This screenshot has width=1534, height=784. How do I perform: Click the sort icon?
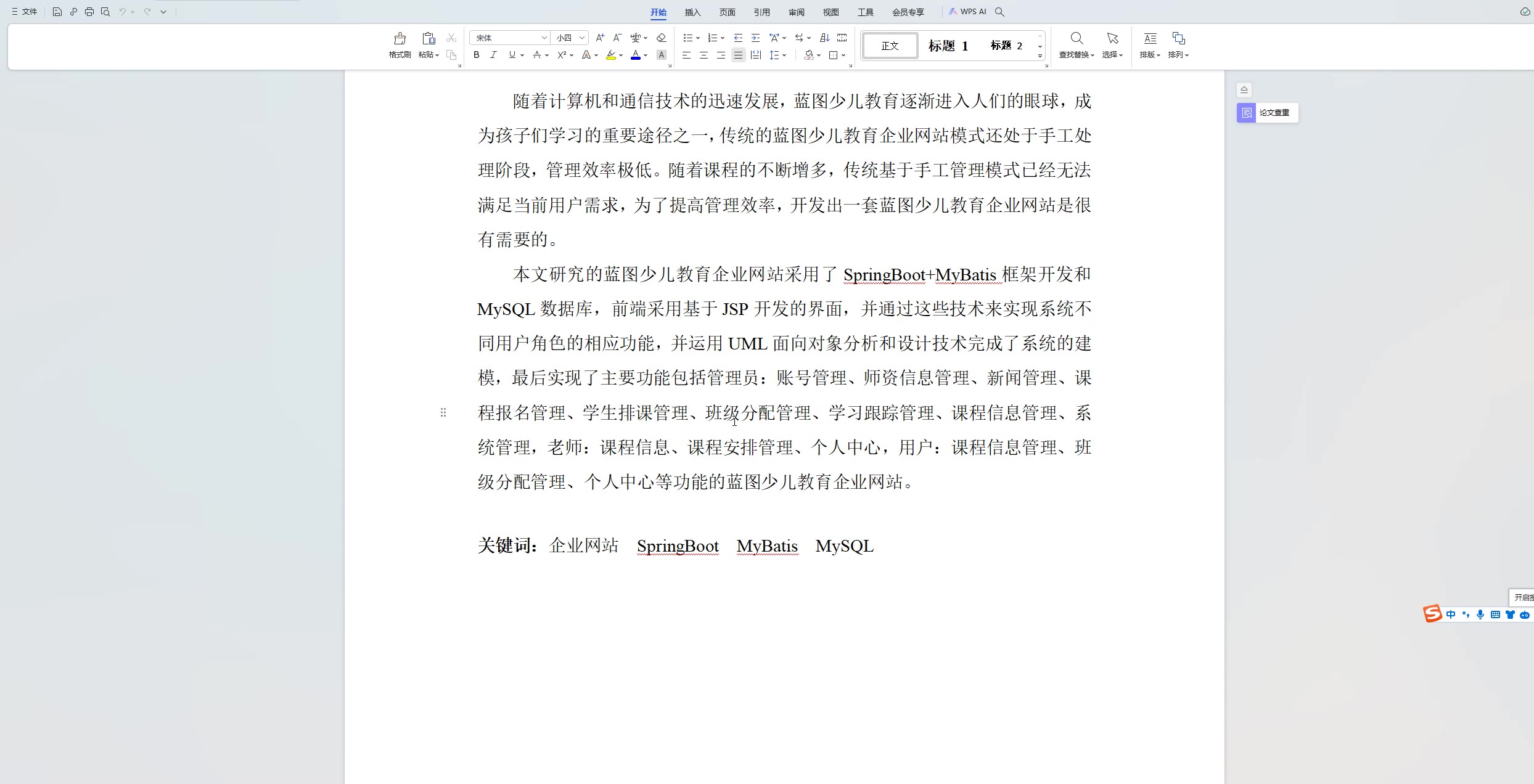click(x=825, y=38)
